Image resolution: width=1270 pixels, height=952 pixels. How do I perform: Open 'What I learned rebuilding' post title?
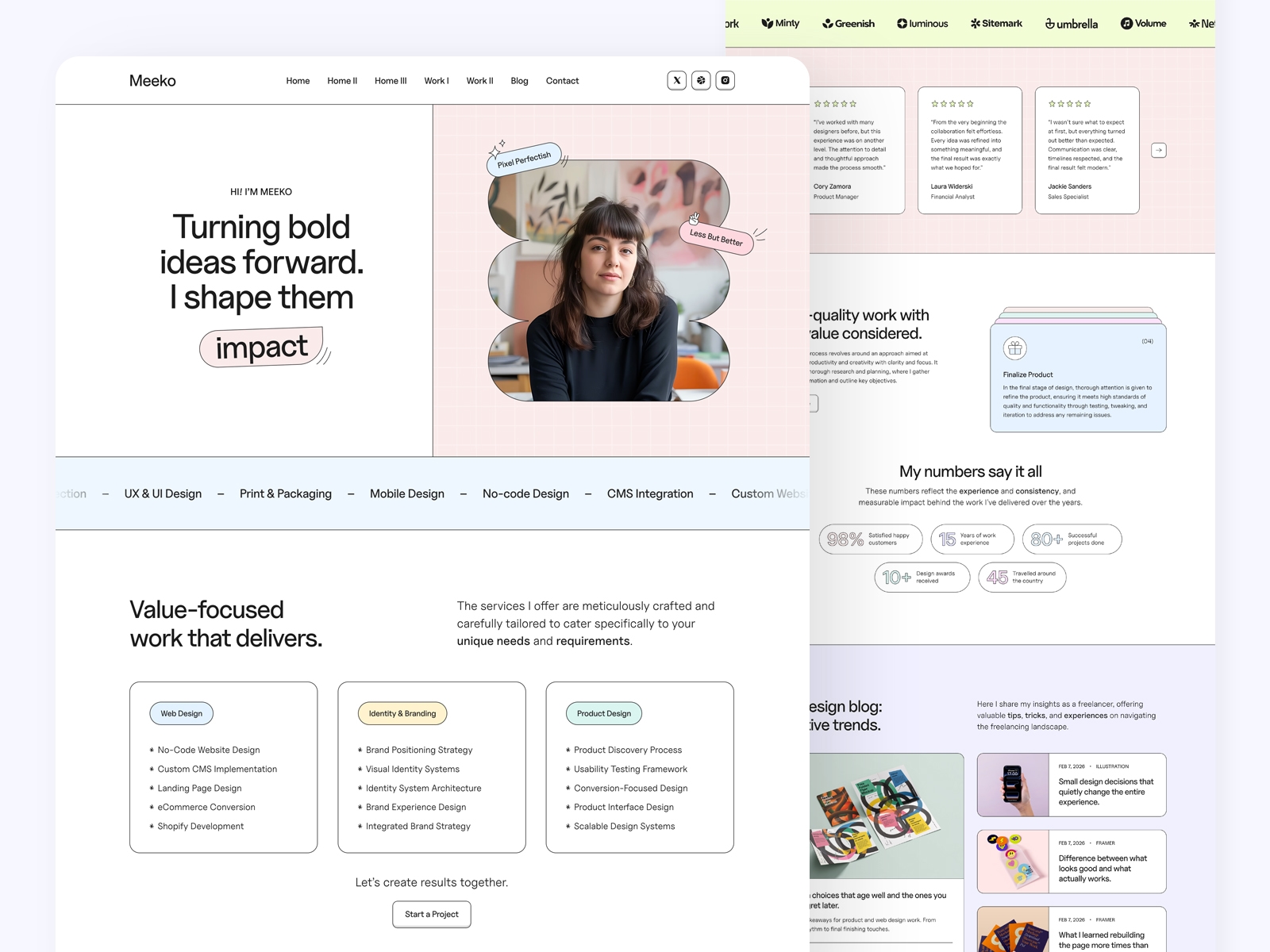click(x=1103, y=940)
